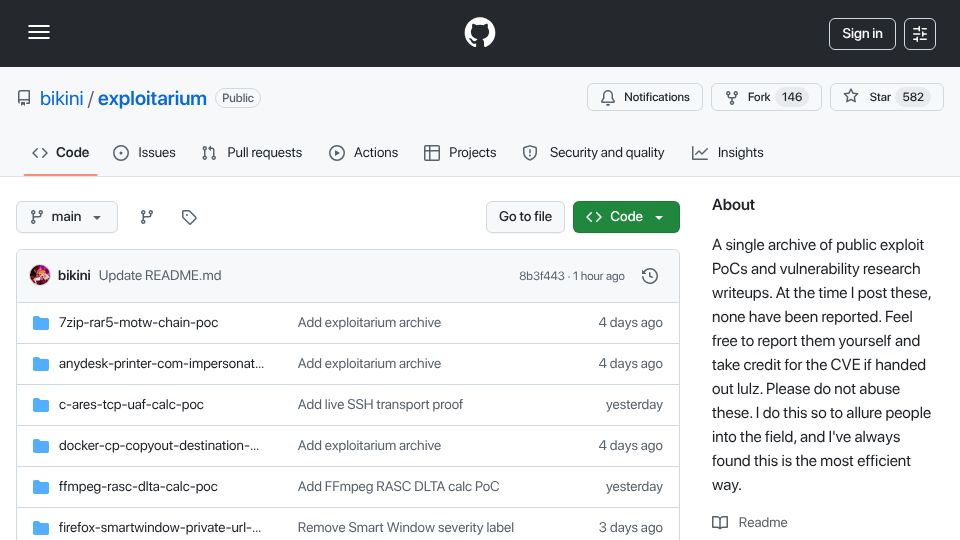Click '3 days ago' on firefox row

(631, 528)
